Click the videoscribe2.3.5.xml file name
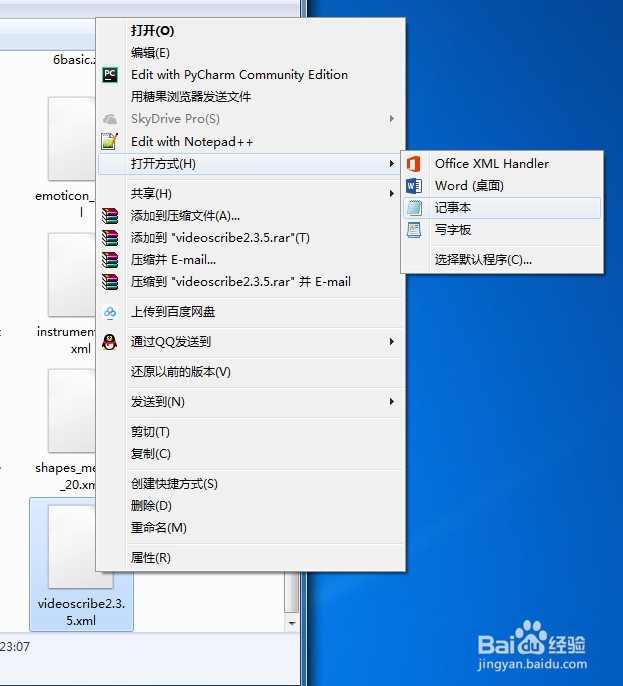This screenshot has width=623, height=686. (x=81, y=612)
